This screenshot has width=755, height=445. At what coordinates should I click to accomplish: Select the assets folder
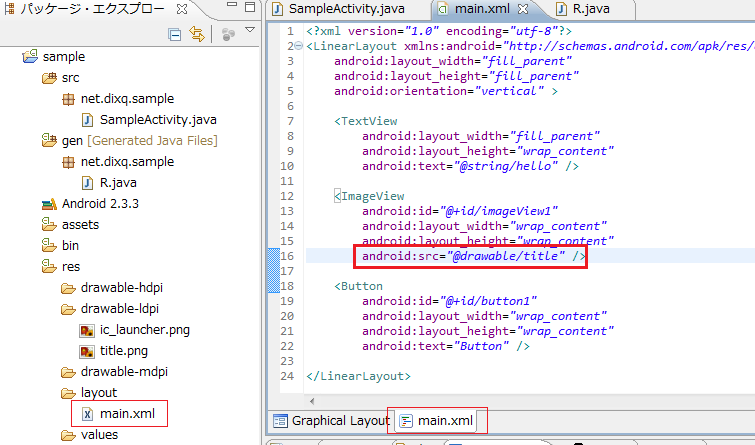pyautogui.click(x=80, y=225)
